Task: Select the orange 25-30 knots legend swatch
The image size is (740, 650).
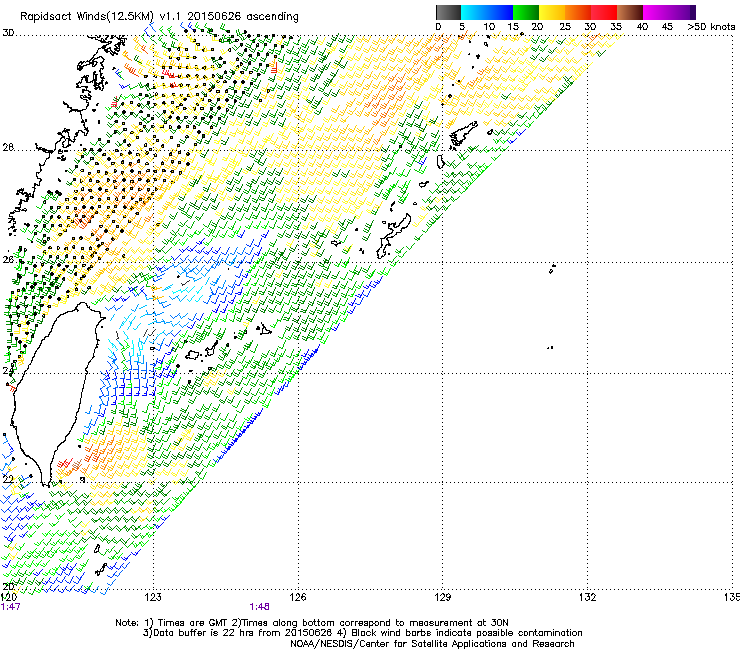Action: pyautogui.click(x=578, y=12)
